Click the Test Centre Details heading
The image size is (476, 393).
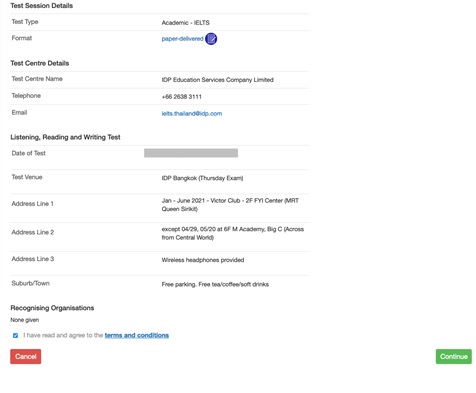tap(40, 63)
